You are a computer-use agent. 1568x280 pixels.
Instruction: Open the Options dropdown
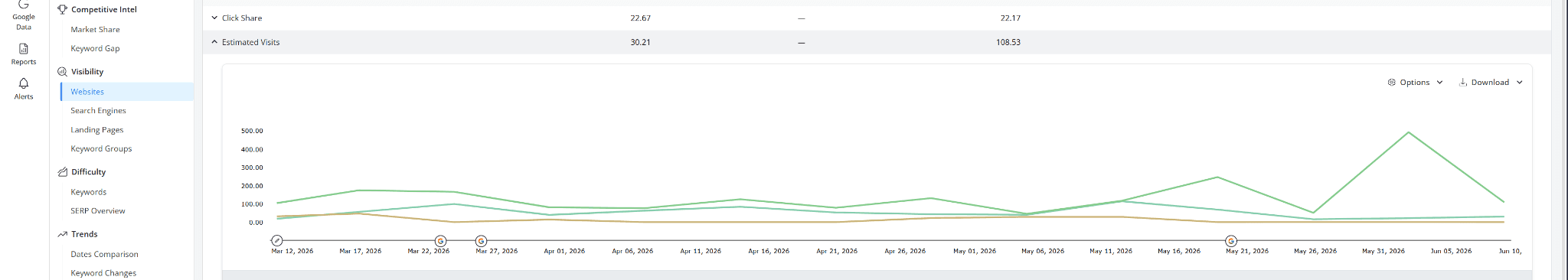click(x=1415, y=82)
